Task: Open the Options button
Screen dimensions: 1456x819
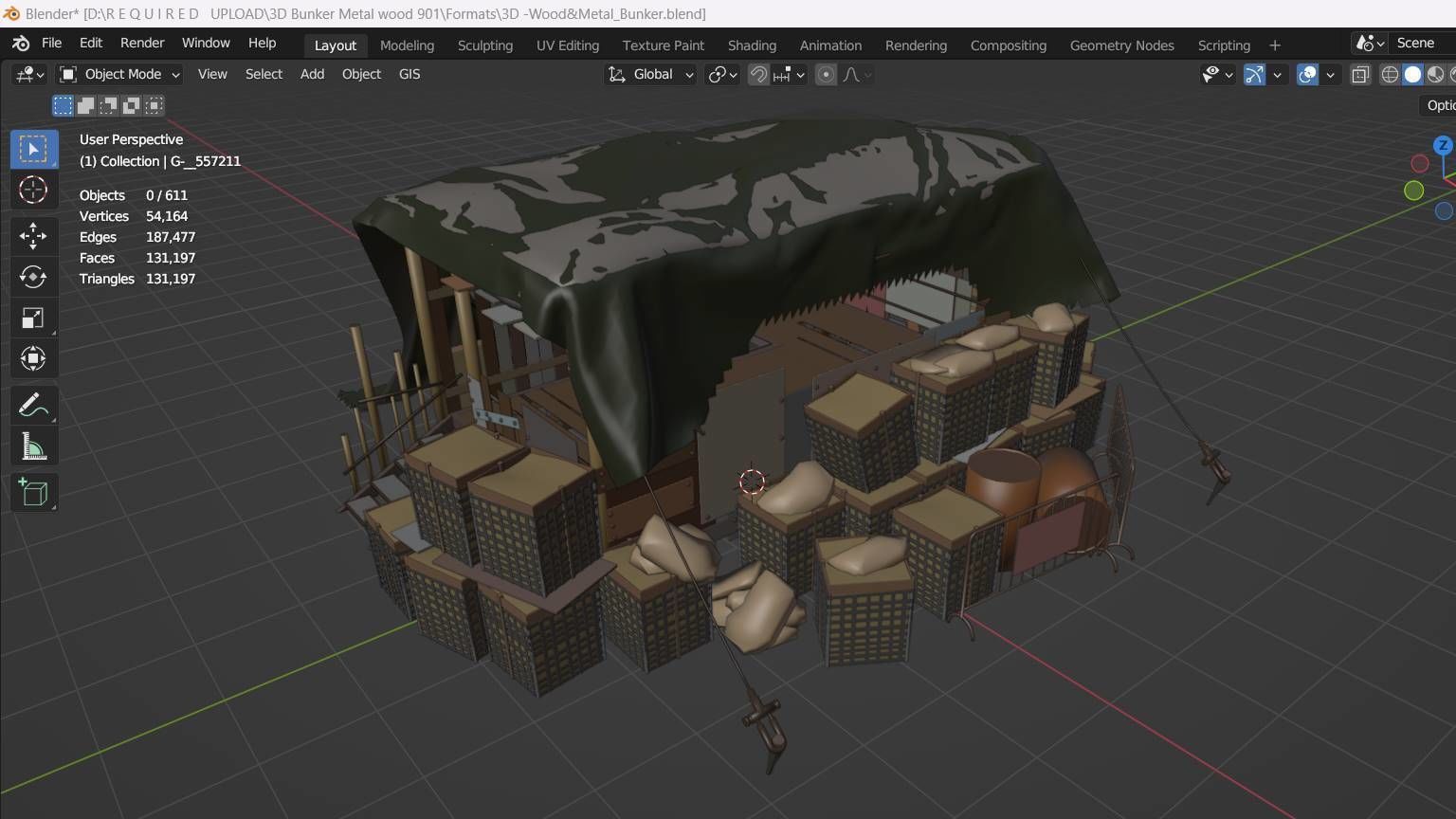Action: [1438, 105]
